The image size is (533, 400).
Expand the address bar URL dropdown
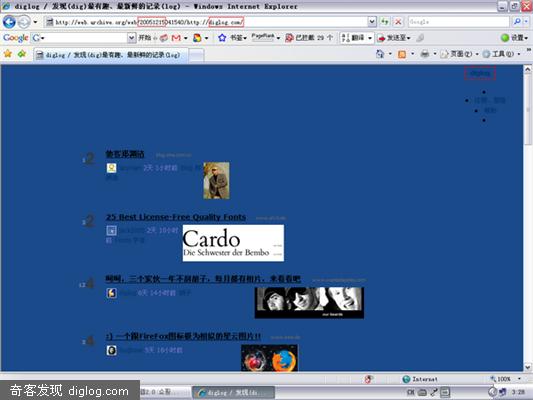pyautogui.click(x=372, y=22)
